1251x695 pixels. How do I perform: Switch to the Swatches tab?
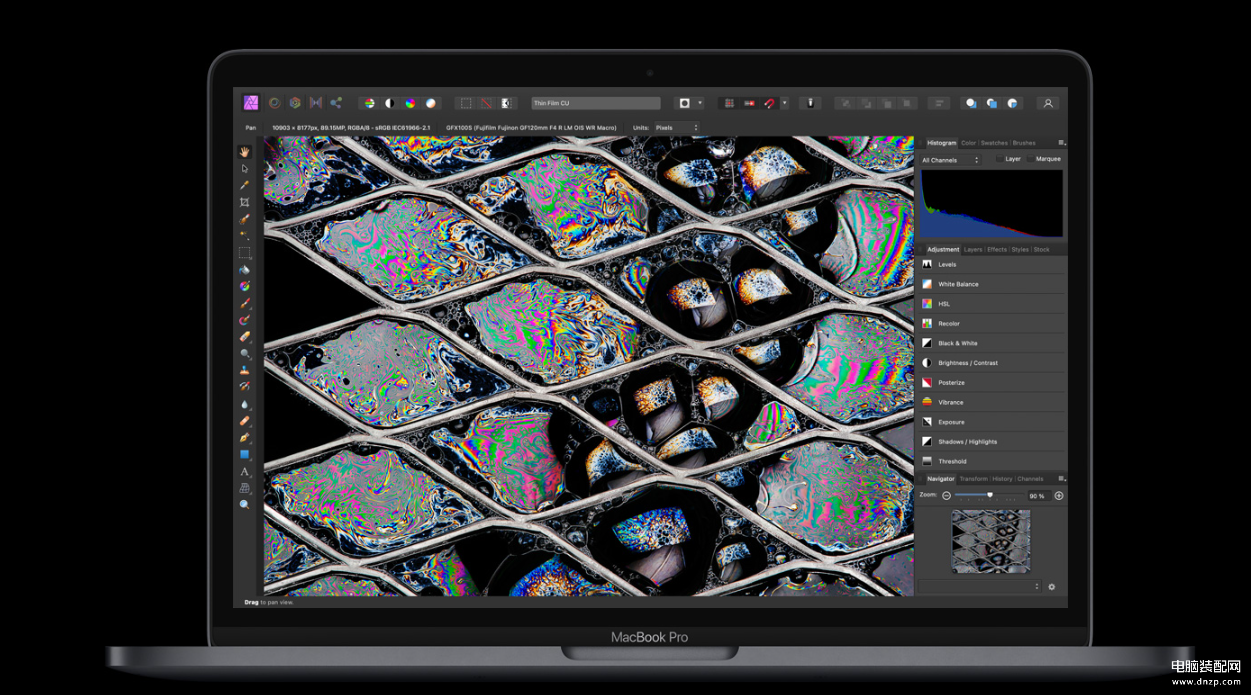(x=994, y=143)
